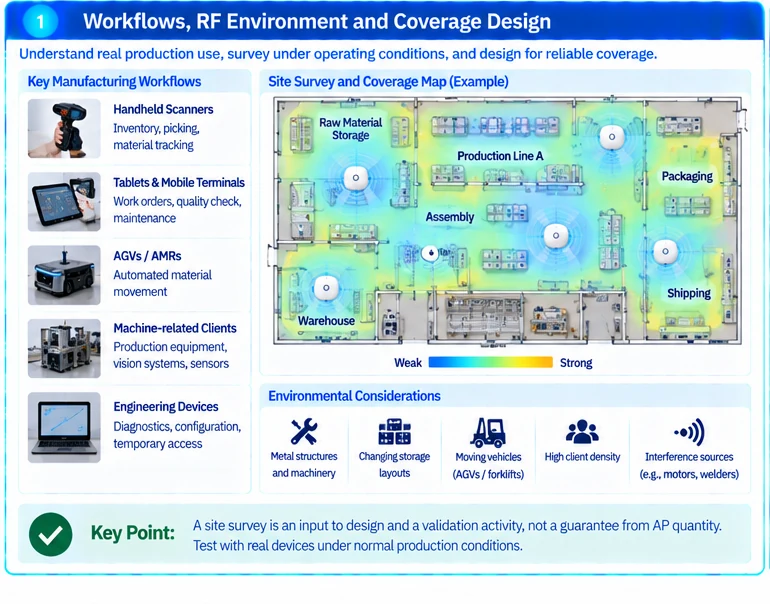This screenshot has width=770, height=604.
Task: Click the Production equipment, vision systems description
Action: pos(171,355)
